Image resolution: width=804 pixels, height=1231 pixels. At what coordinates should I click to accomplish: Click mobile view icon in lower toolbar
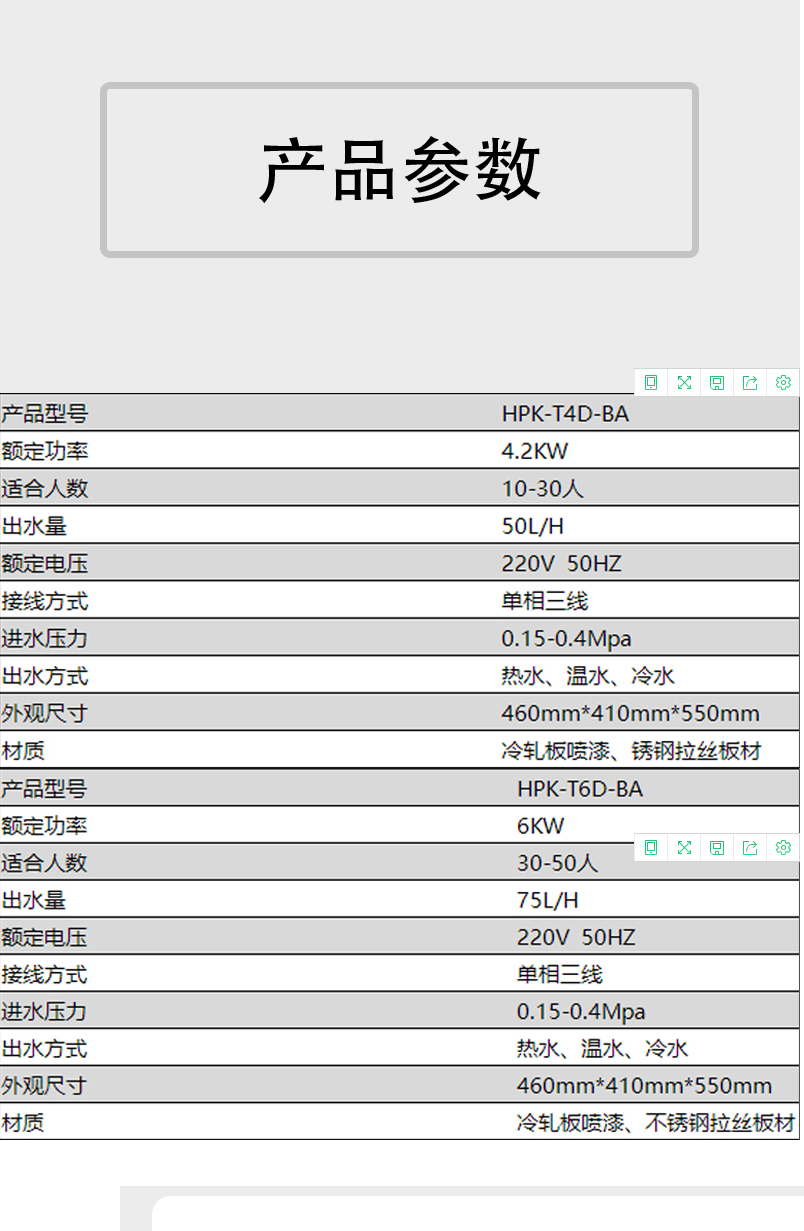(651, 847)
